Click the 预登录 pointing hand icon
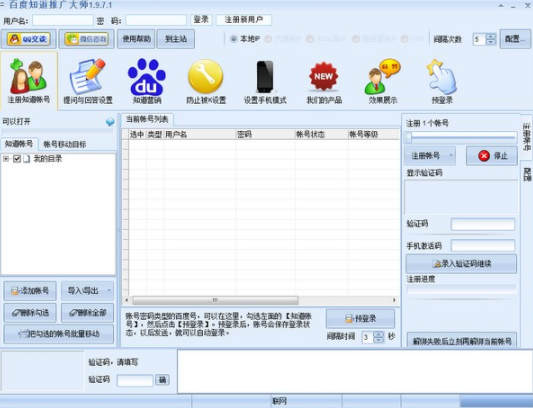The image size is (533, 408). point(442,76)
